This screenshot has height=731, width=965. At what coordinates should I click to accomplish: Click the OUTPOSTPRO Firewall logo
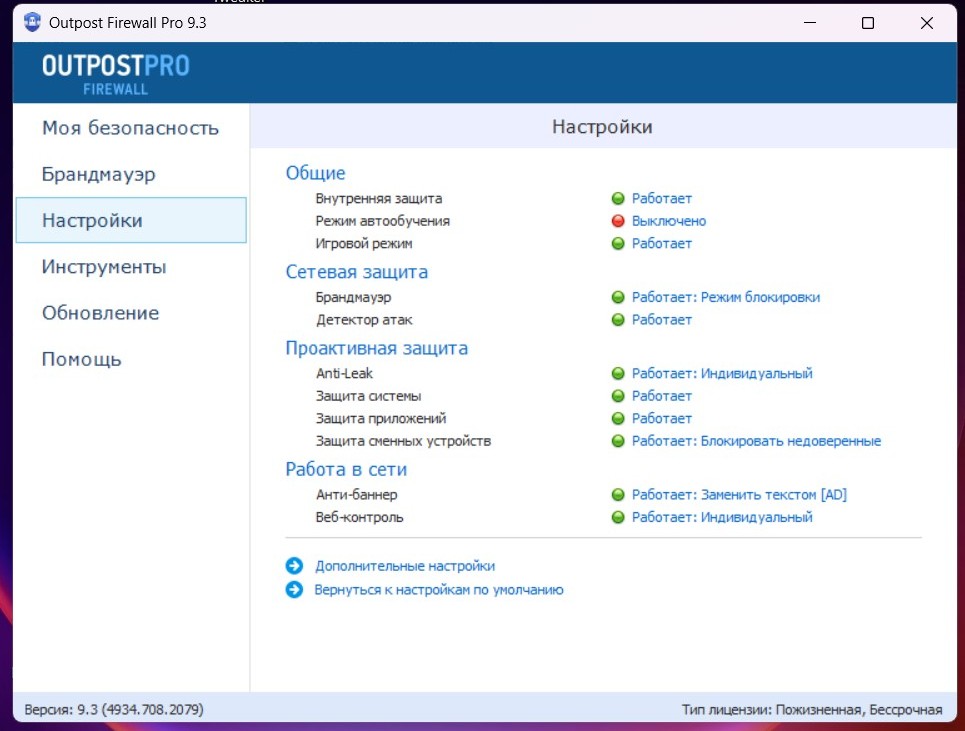click(116, 74)
